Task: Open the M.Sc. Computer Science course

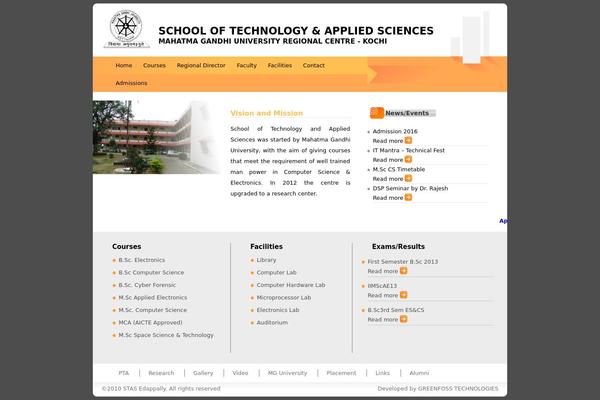Action: click(153, 310)
